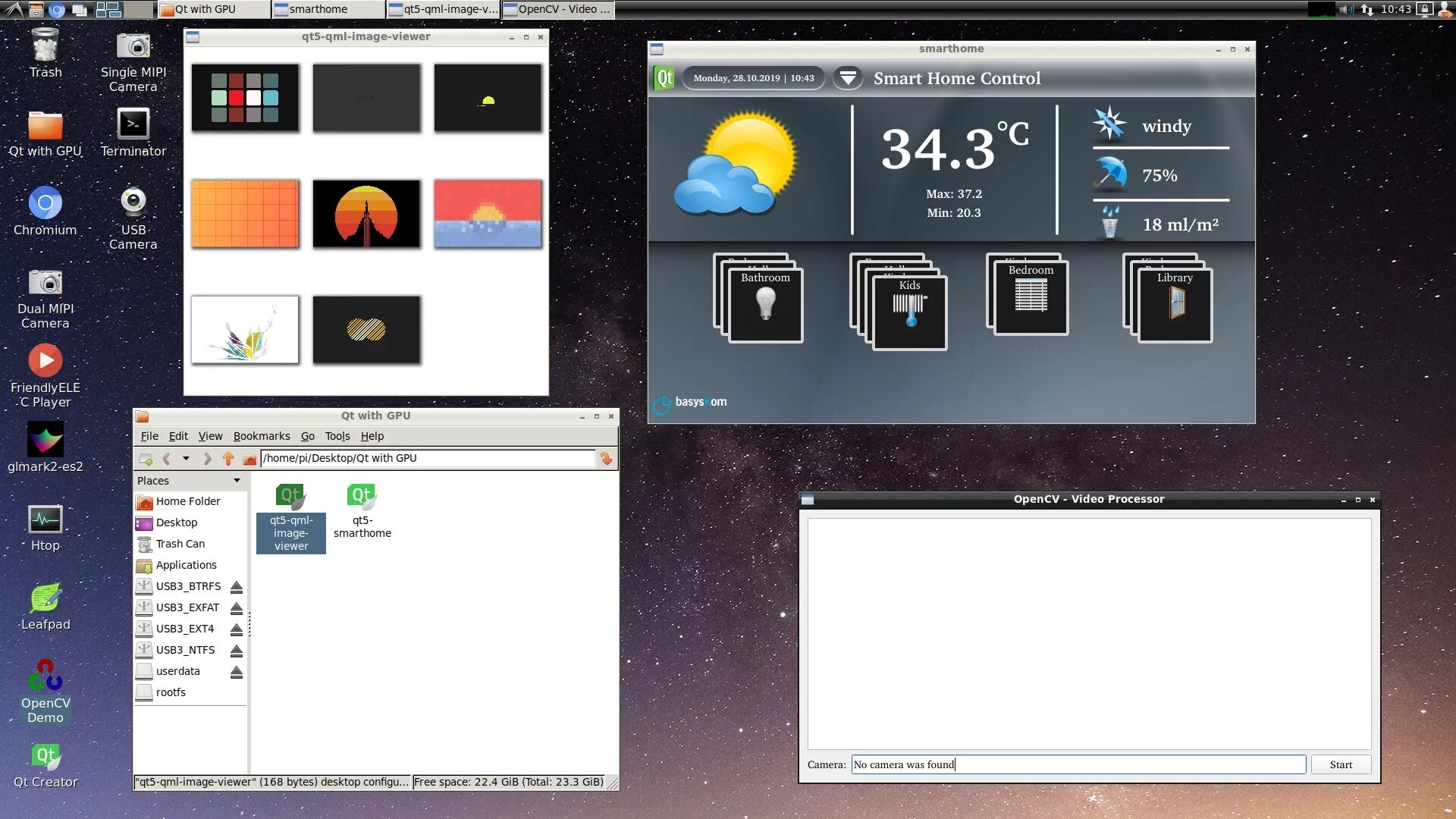Click the Go back button in file manager
This screenshot has width=1456, height=819.
click(x=166, y=458)
